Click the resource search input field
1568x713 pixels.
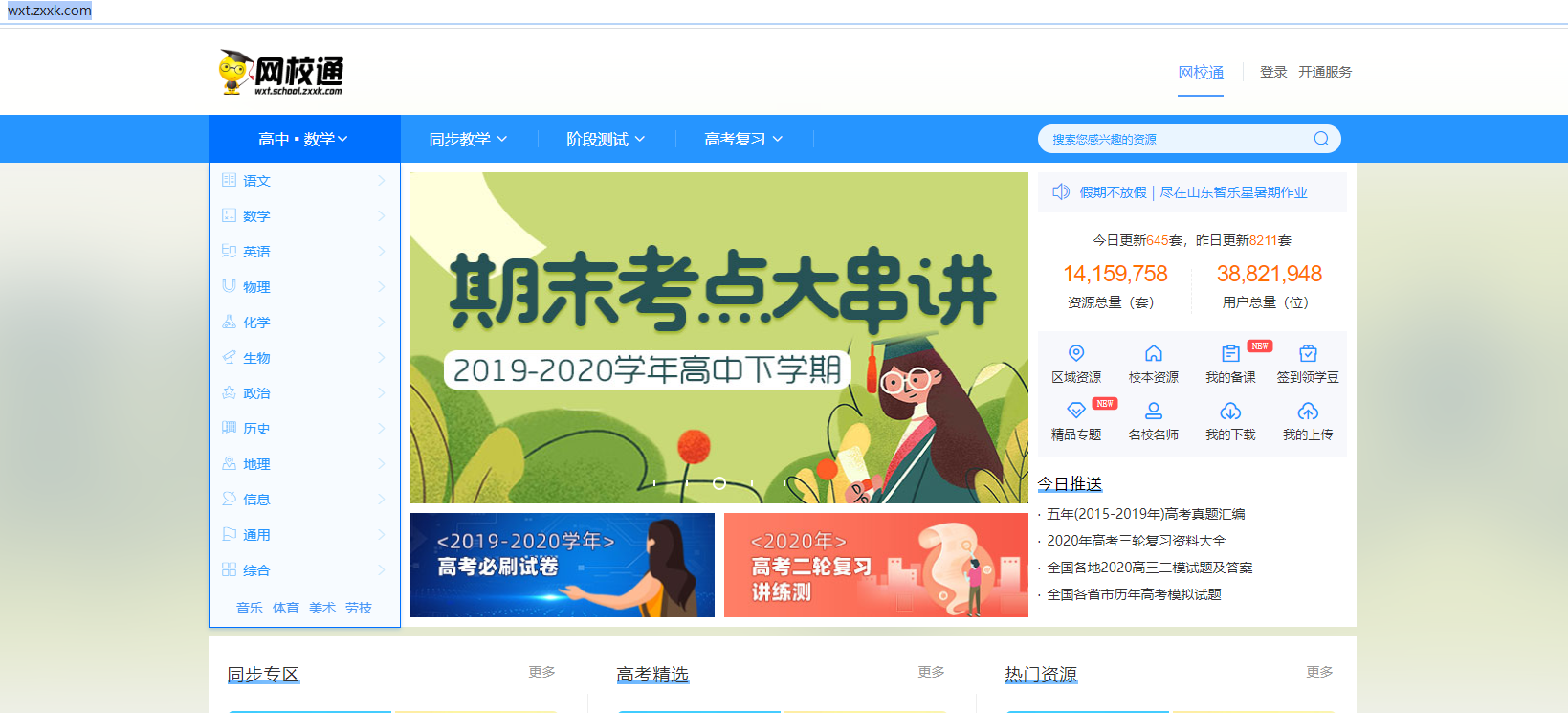[1179, 139]
